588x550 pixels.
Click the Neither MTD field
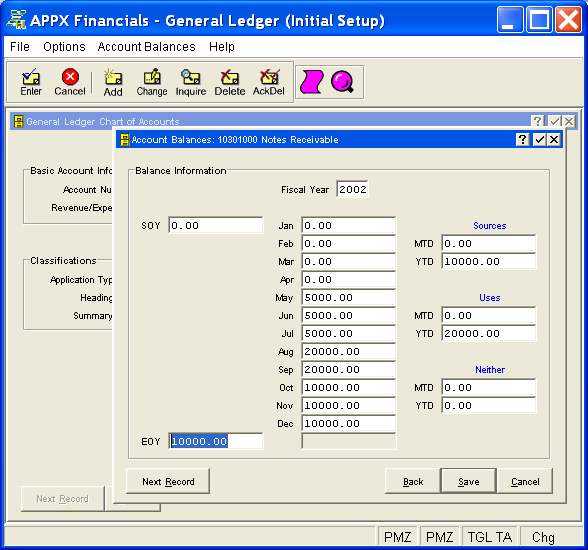489,387
